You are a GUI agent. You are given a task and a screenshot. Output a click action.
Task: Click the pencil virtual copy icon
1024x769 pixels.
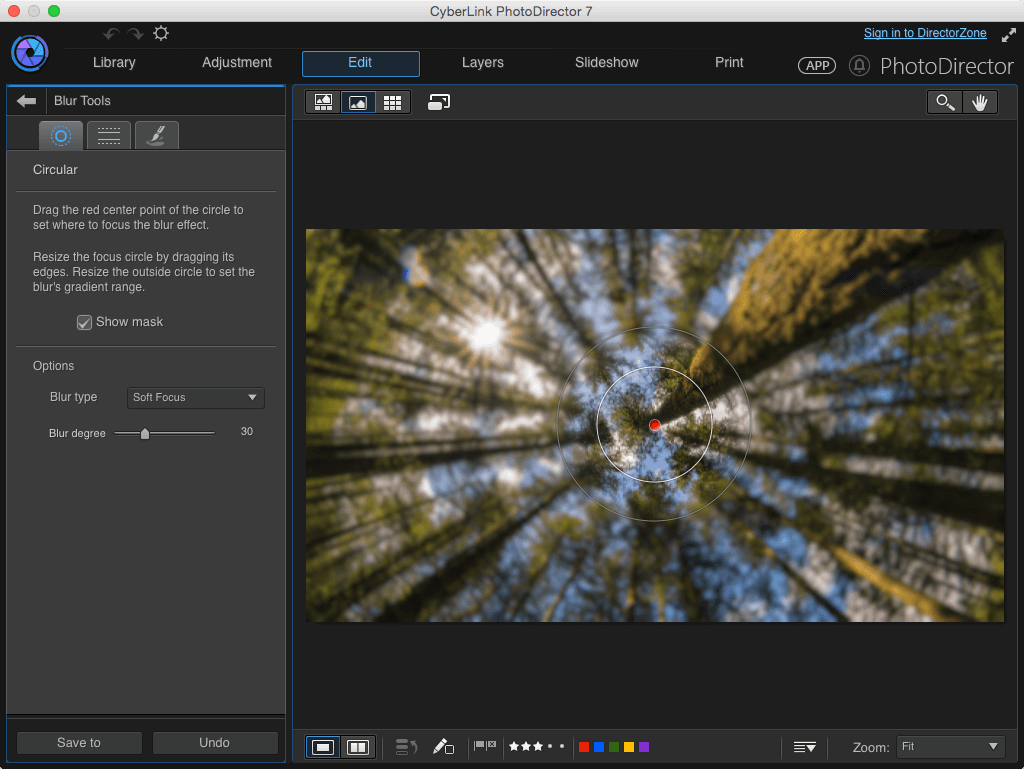[x=443, y=747]
